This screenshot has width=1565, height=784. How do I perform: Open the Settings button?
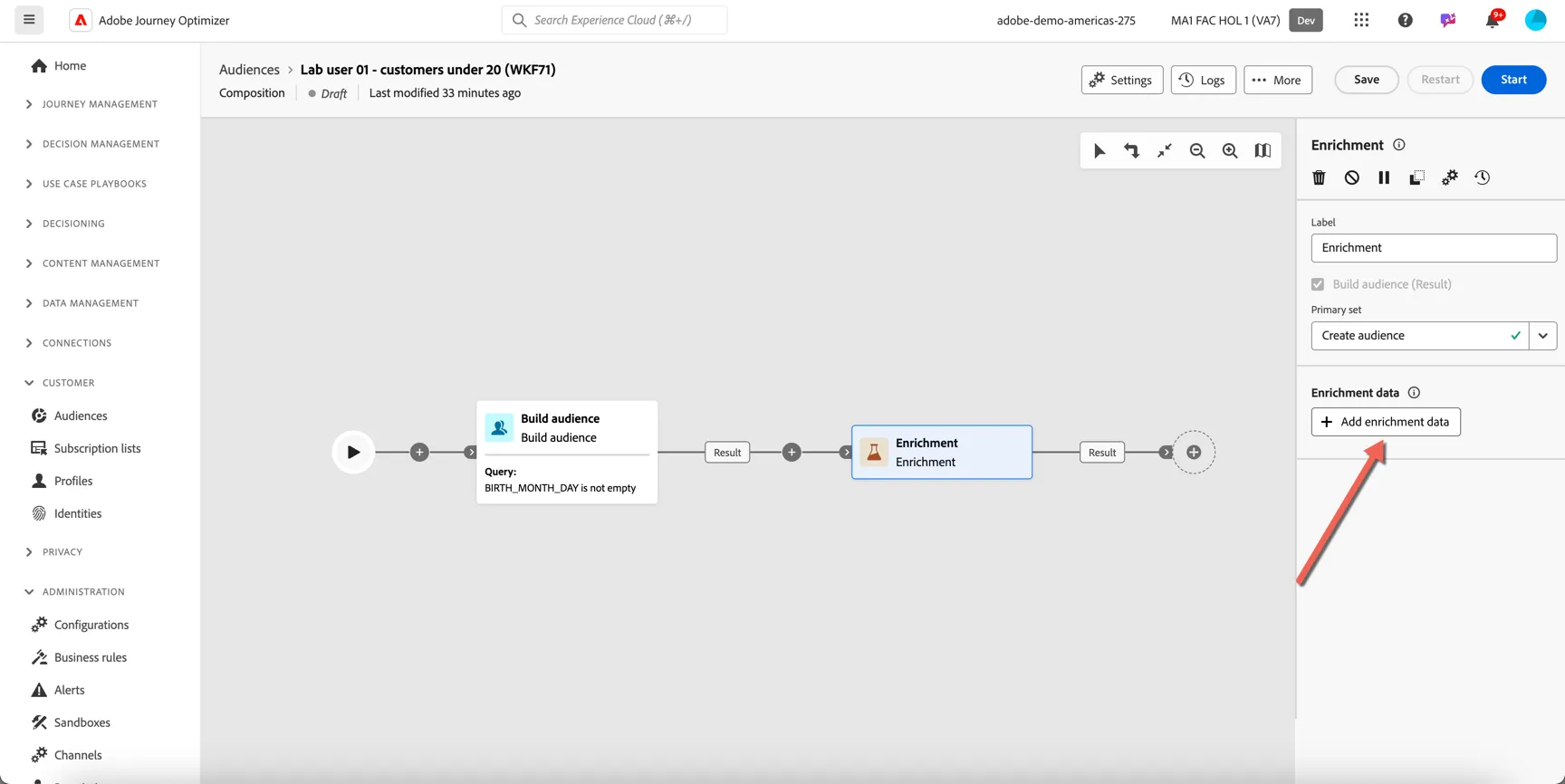click(1121, 80)
